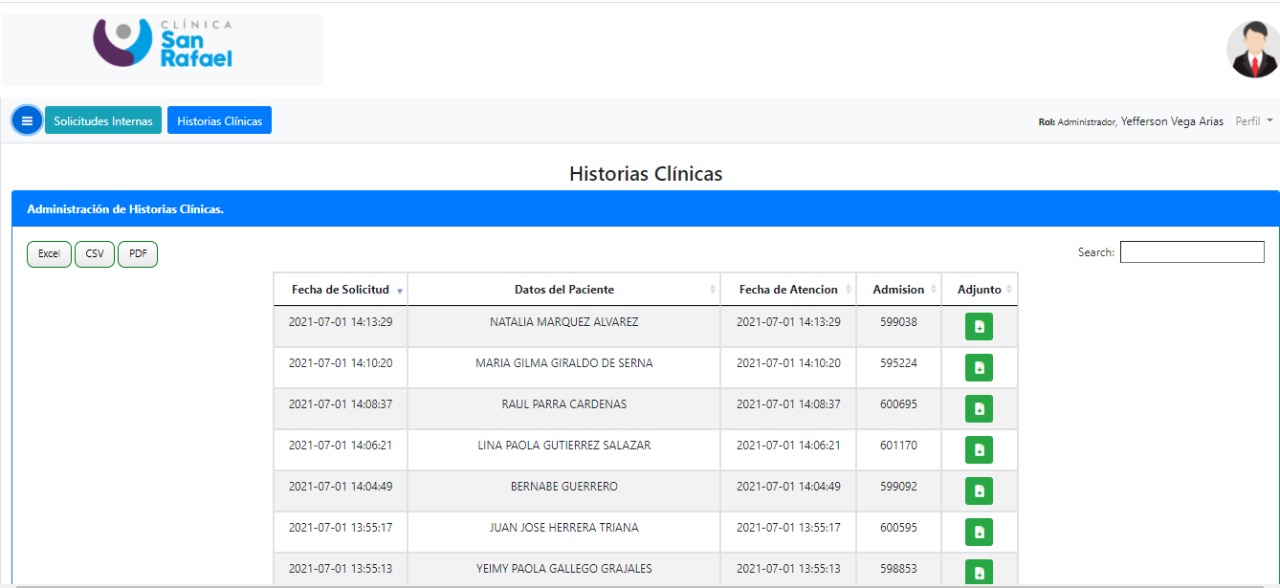Download attachment for Natalia Marquez Alvarez
1280x588 pixels.
click(x=979, y=327)
